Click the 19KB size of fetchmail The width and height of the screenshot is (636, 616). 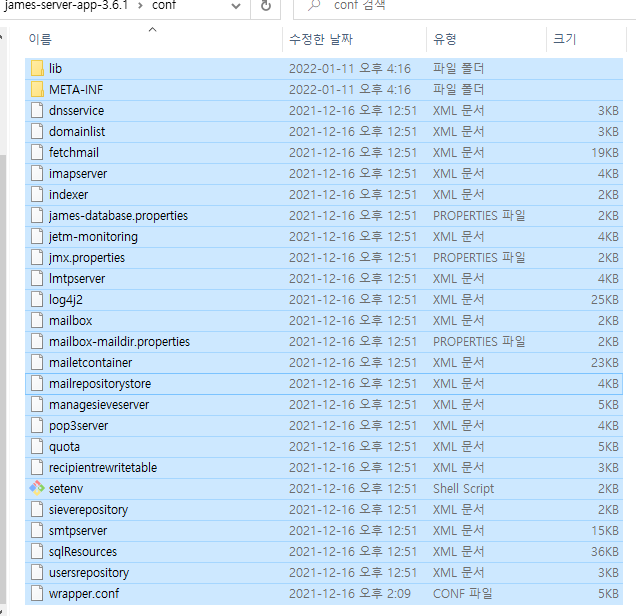(605, 152)
